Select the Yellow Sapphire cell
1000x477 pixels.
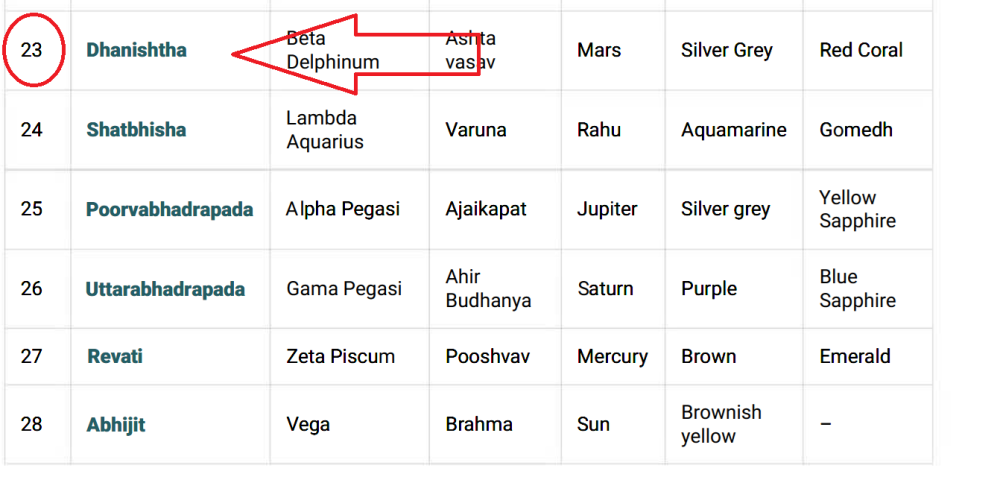(857, 209)
